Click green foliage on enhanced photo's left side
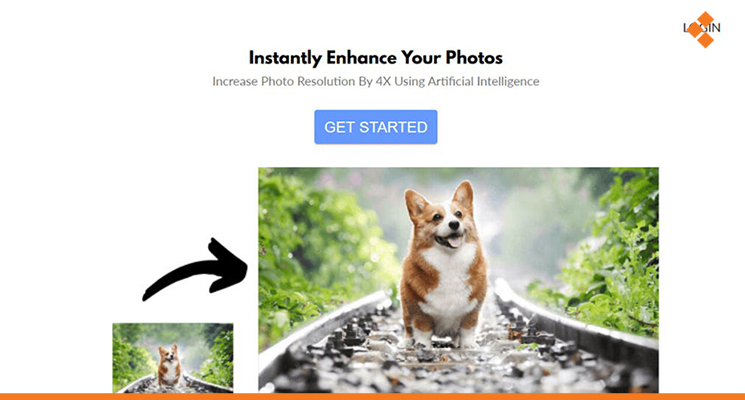The width and height of the screenshot is (745, 400). click(314, 247)
